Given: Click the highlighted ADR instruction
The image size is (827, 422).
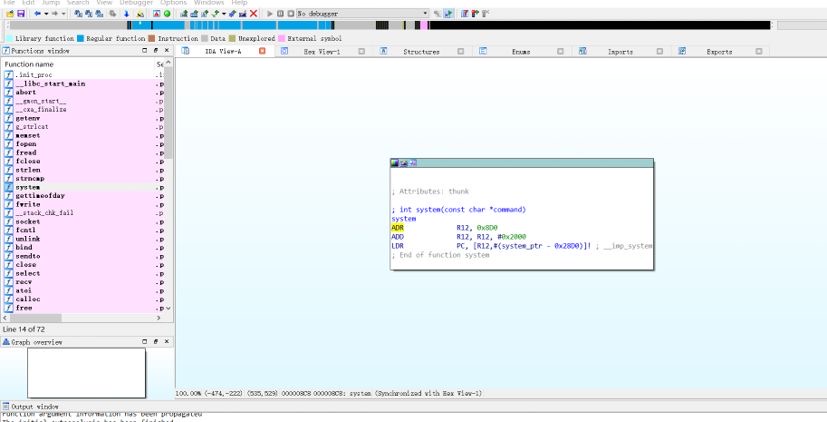Looking at the screenshot, I should click(x=397, y=227).
